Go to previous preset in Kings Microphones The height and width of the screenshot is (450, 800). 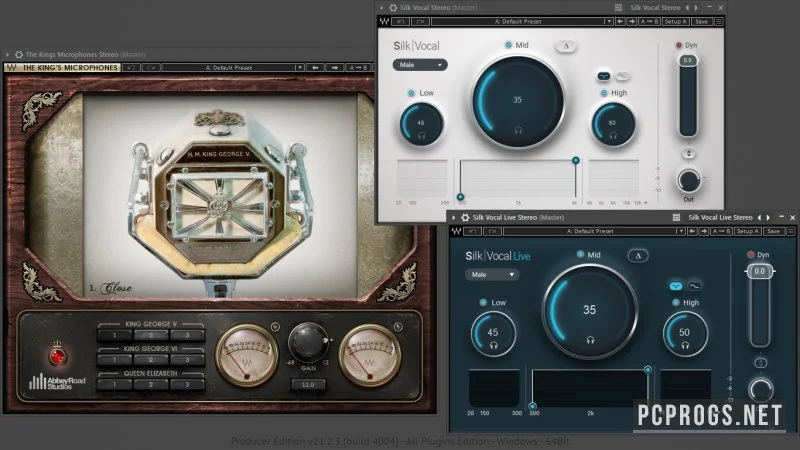[x=315, y=67]
